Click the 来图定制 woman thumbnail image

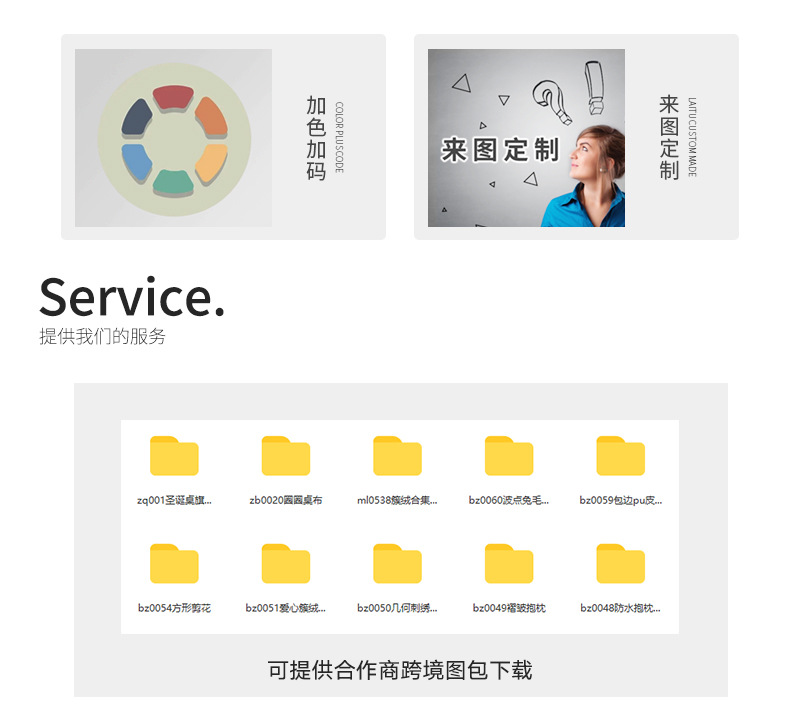coord(526,138)
